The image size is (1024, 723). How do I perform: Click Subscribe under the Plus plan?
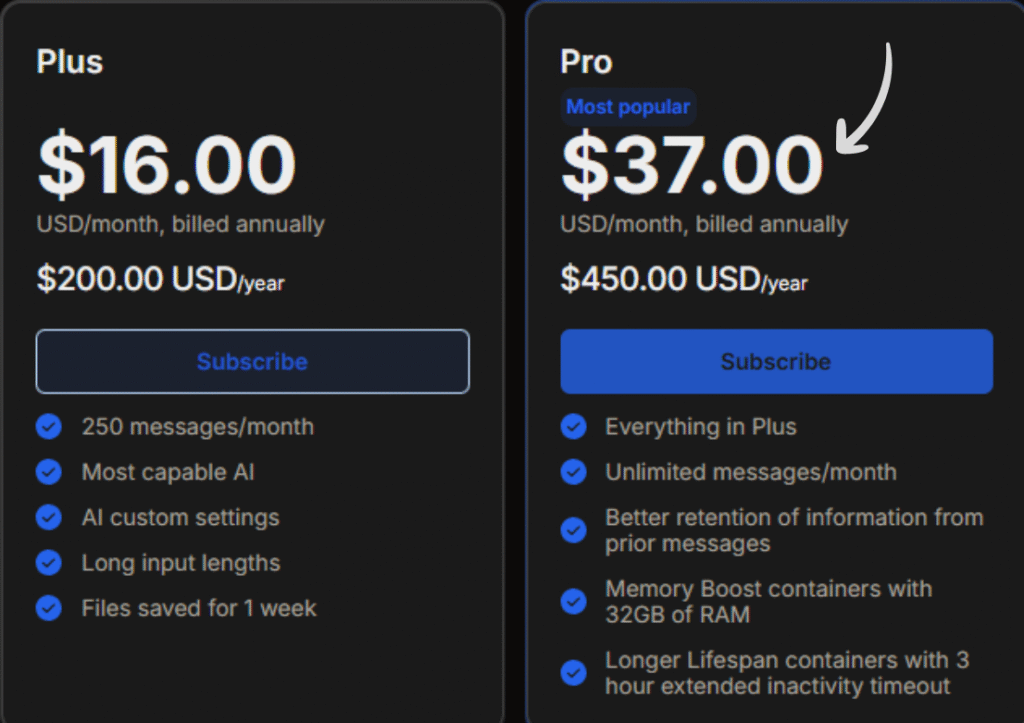252,362
